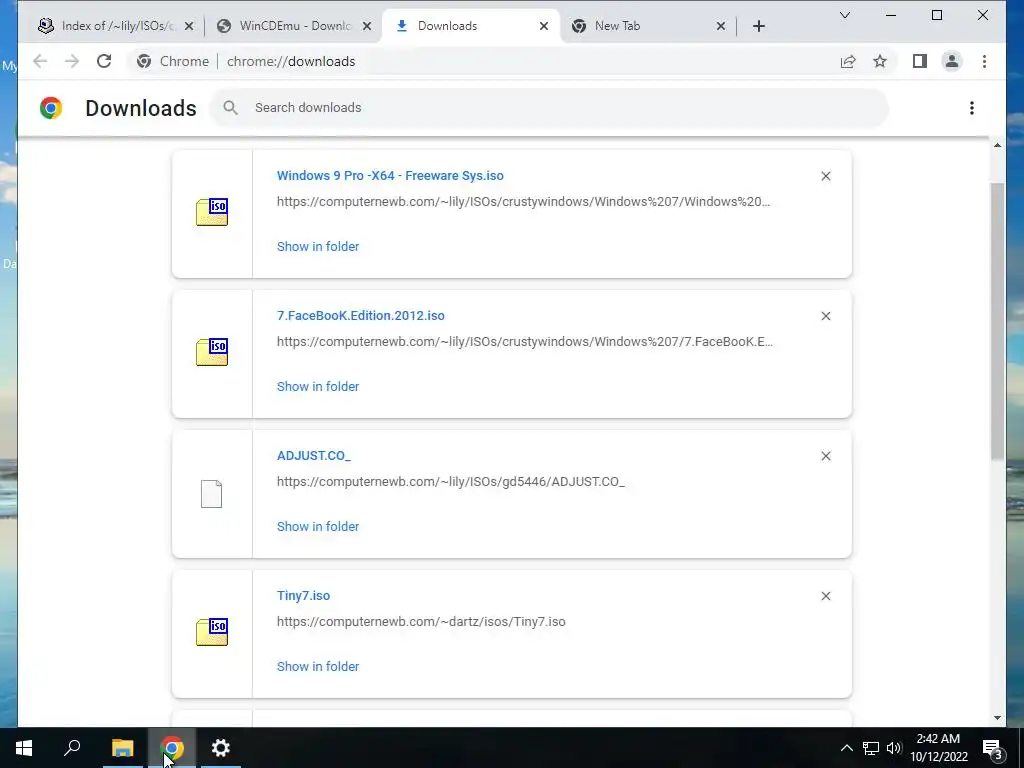Show ADJUST.CO_ in folder
Image resolution: width=1024 pixels, height=768 pixels.
click(x=318, y=526)
